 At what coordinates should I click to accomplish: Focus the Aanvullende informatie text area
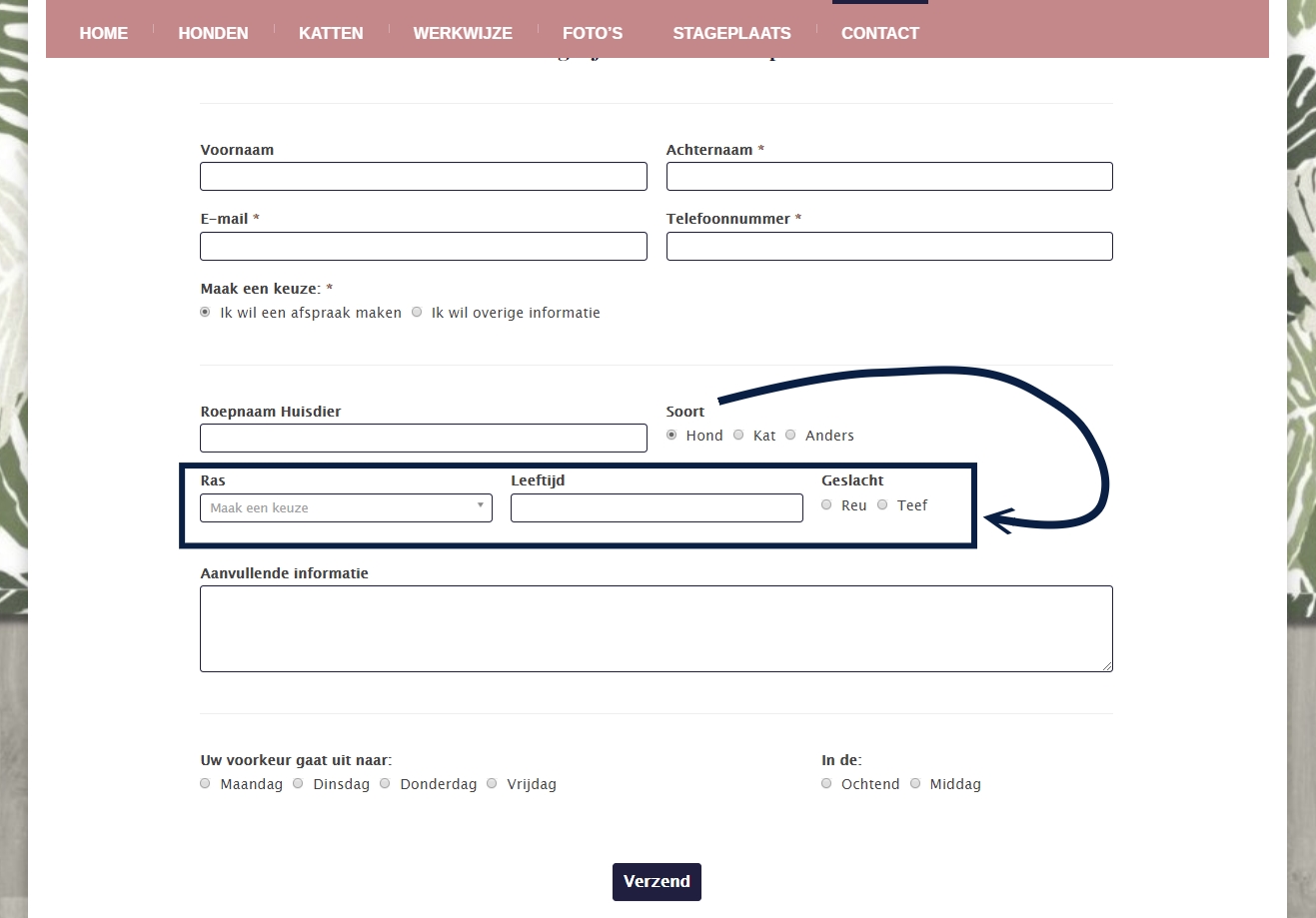coord(656,628)
